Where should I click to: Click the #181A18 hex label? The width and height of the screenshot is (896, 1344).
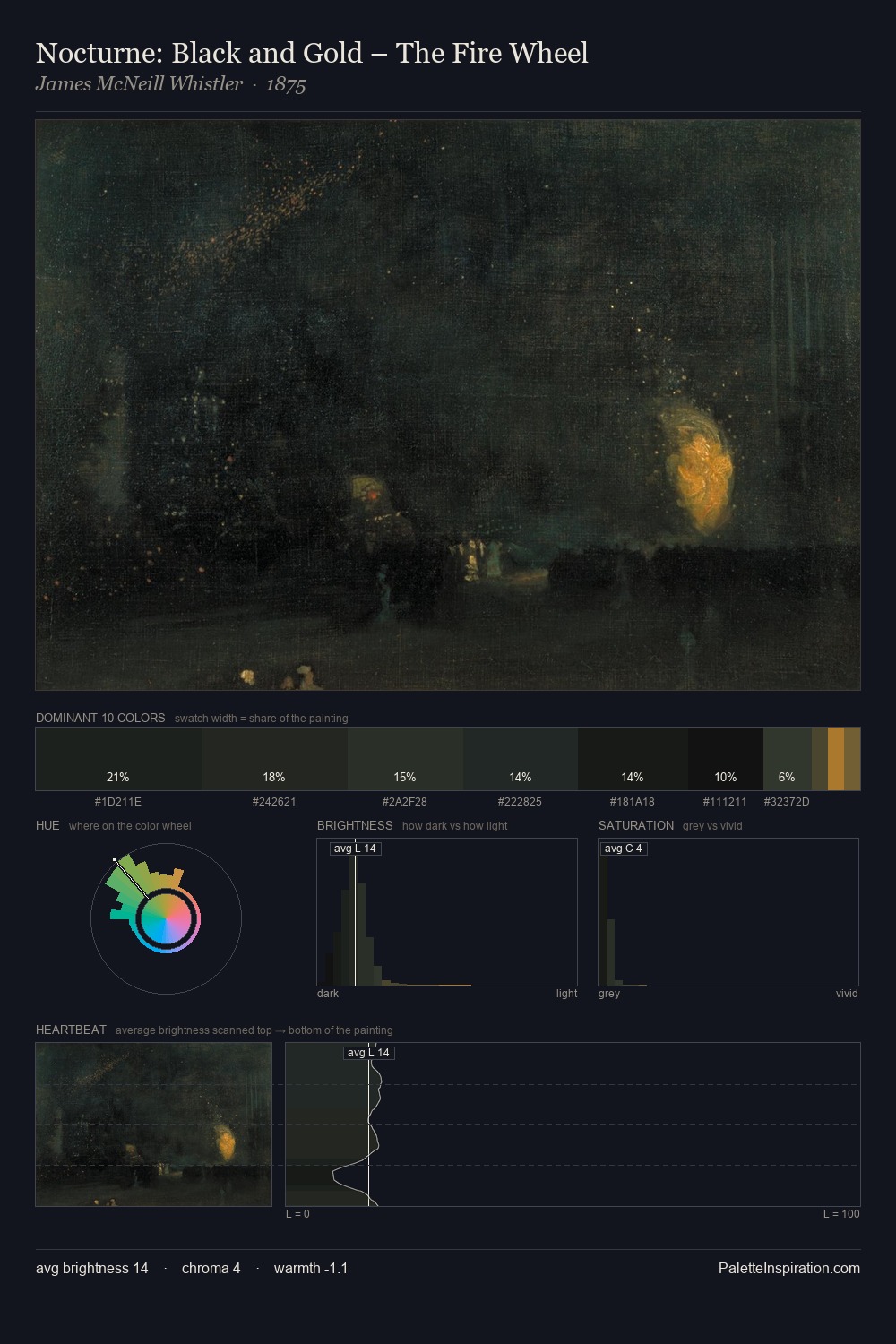point(633,802)
